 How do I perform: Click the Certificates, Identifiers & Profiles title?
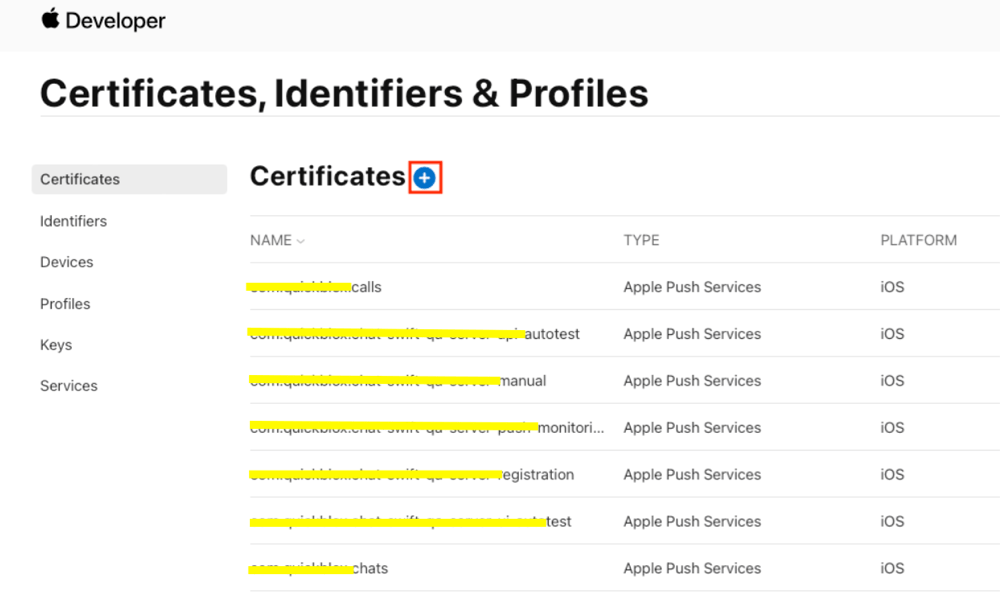click(344, 94)
